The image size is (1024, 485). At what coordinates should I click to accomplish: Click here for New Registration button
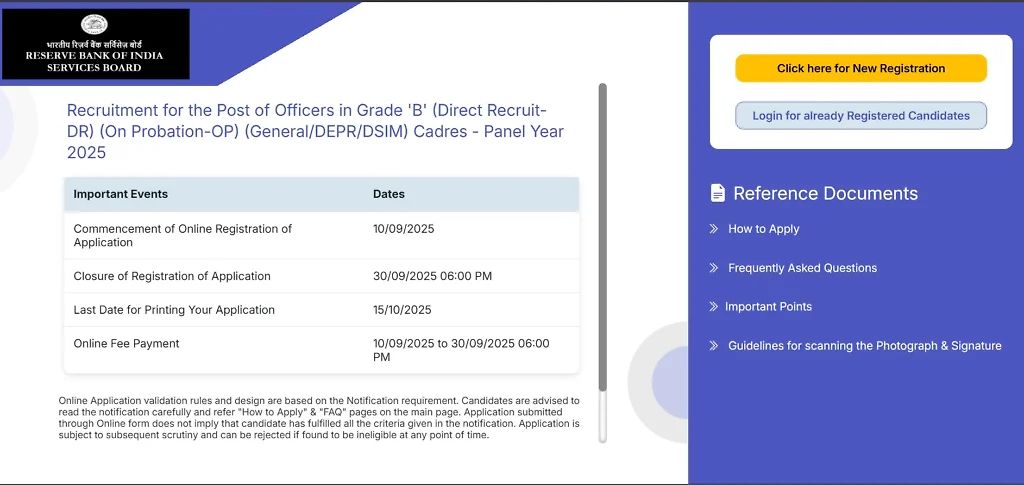[861, 69]
